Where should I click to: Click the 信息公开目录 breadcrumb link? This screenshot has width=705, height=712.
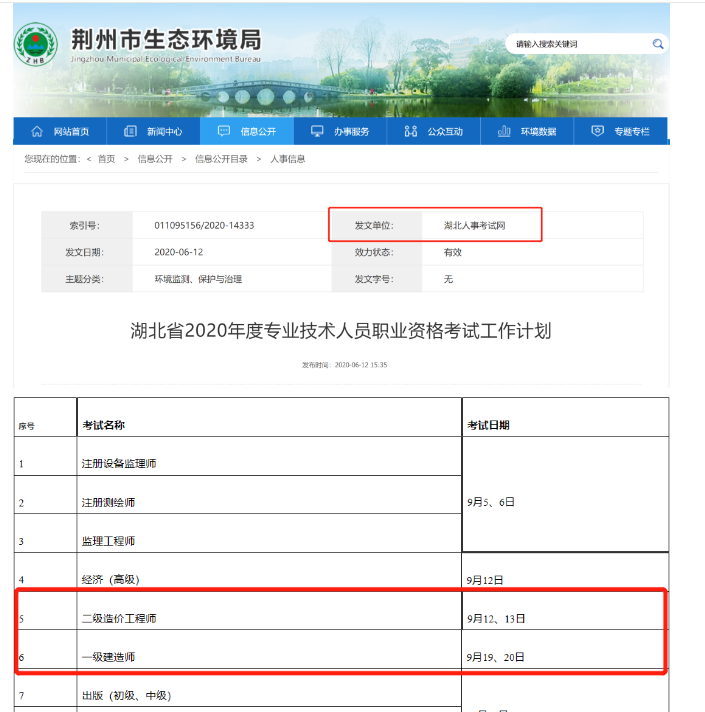pyautogui.click(x=221, y=159)
